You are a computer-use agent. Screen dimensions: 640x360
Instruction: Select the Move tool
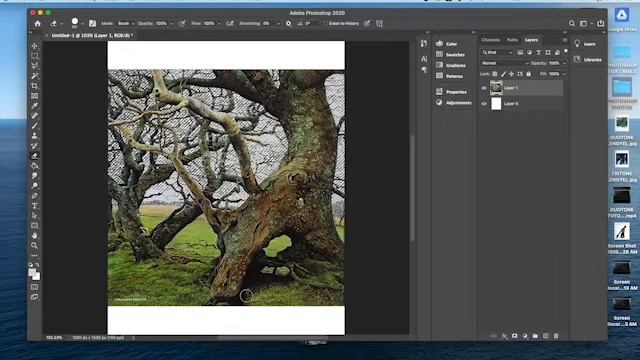tap(35, 46)
